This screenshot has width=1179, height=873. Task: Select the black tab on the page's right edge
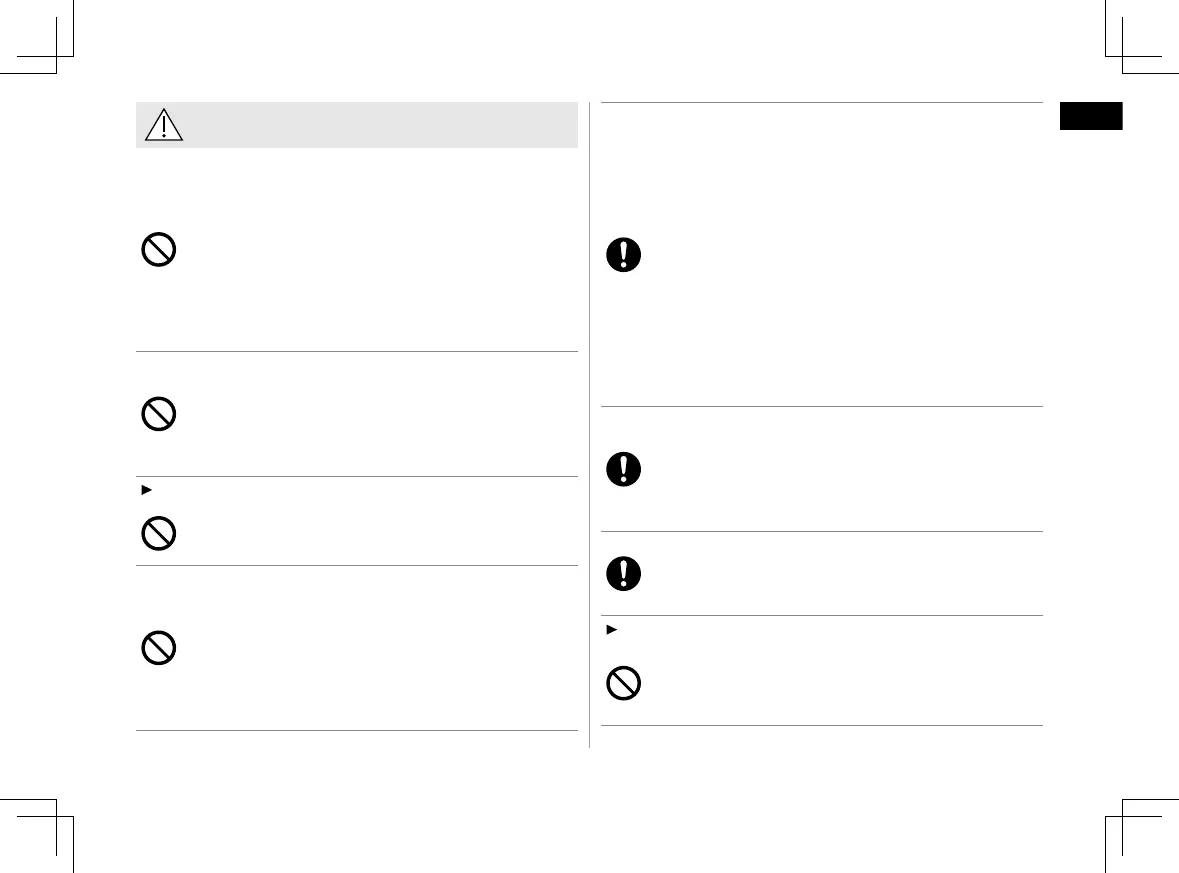point(1092,116)
